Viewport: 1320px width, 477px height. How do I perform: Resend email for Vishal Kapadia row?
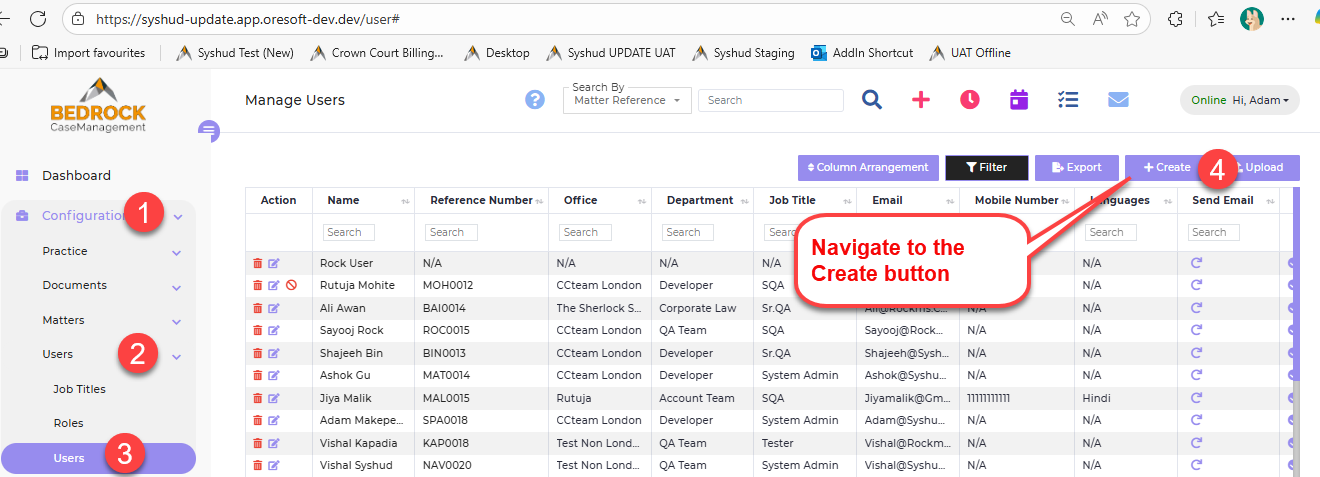point(1196,443)
